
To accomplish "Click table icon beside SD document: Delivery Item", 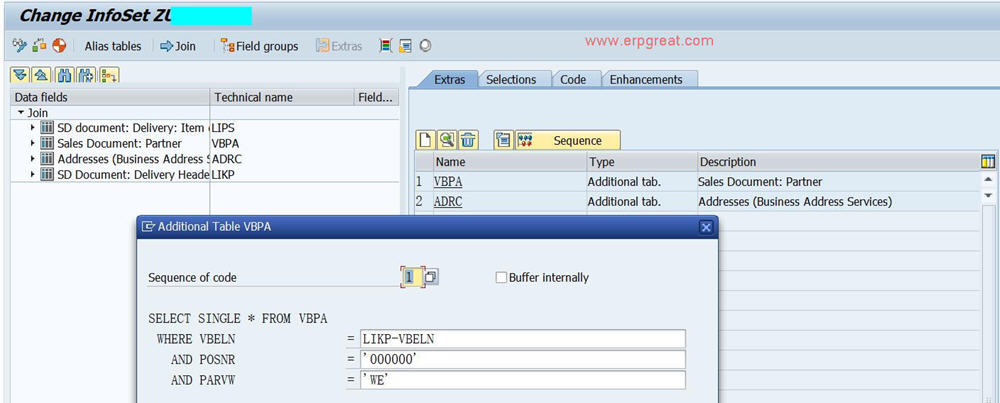I will coord(47,128).
